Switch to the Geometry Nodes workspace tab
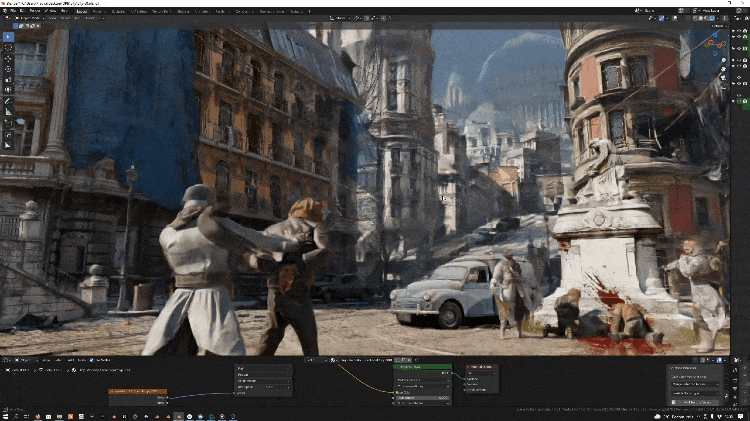The image size is (750, 421). [x=272, y=11]
